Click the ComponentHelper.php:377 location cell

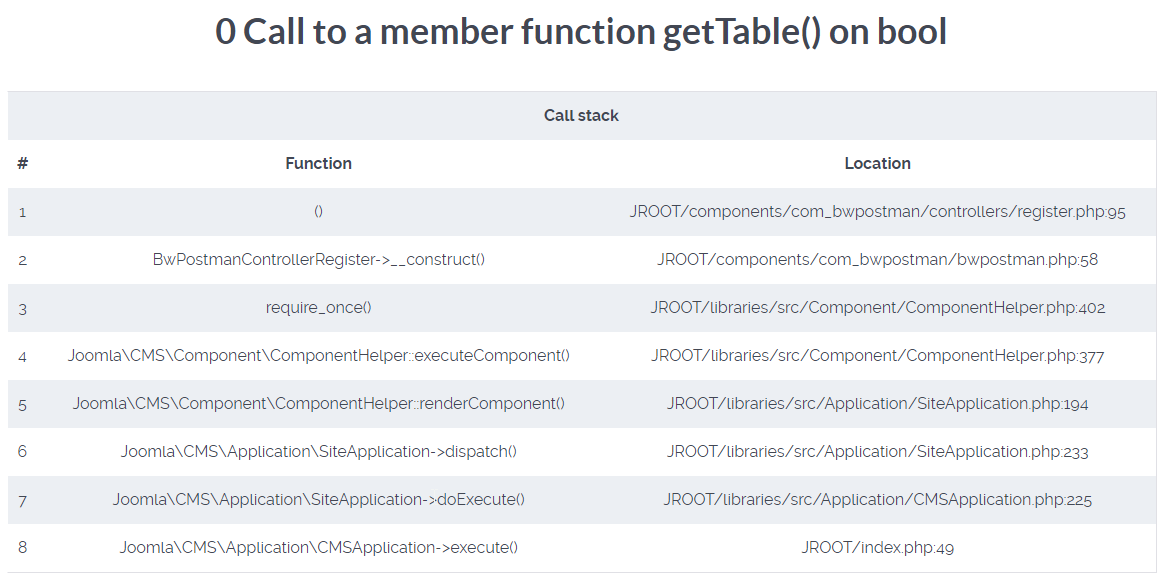coord(877,356)
